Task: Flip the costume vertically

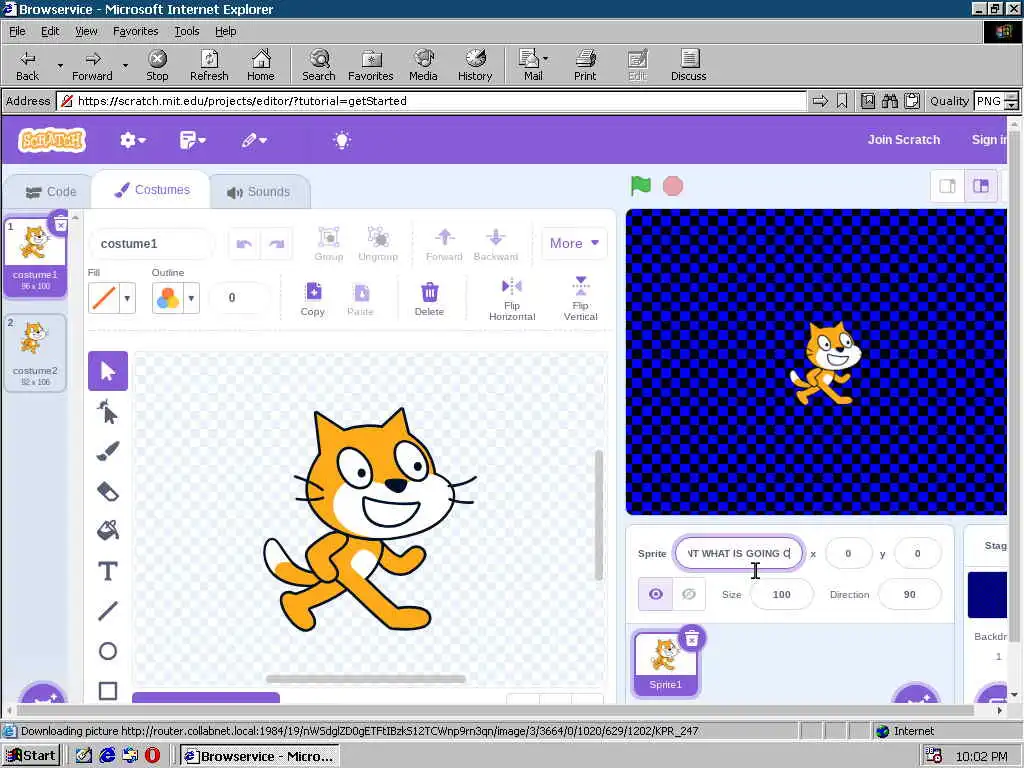Action: click(x=581, y=300)
